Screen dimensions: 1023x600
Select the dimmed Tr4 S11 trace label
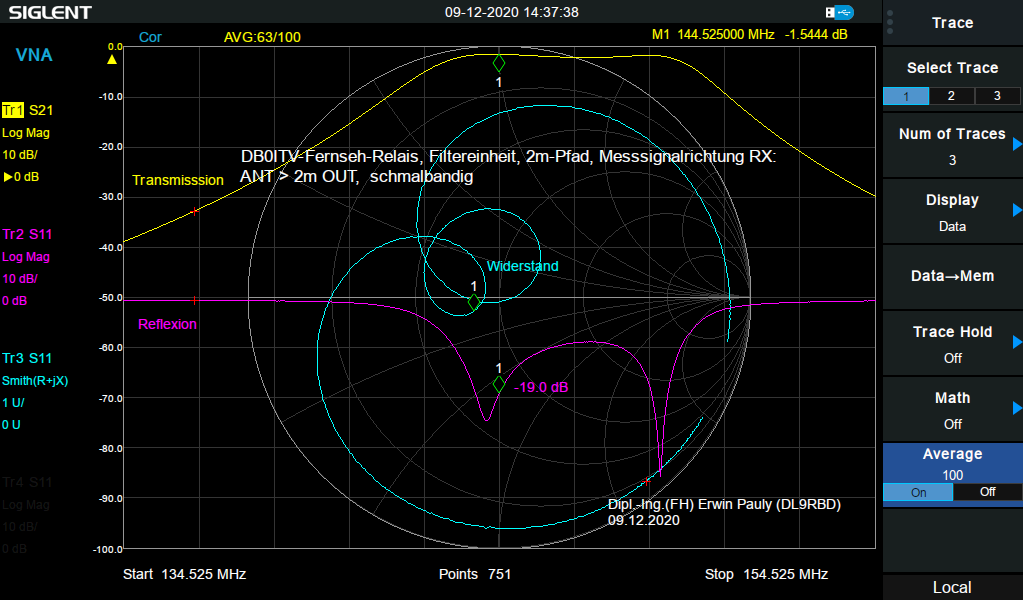(x=27, y=482)
